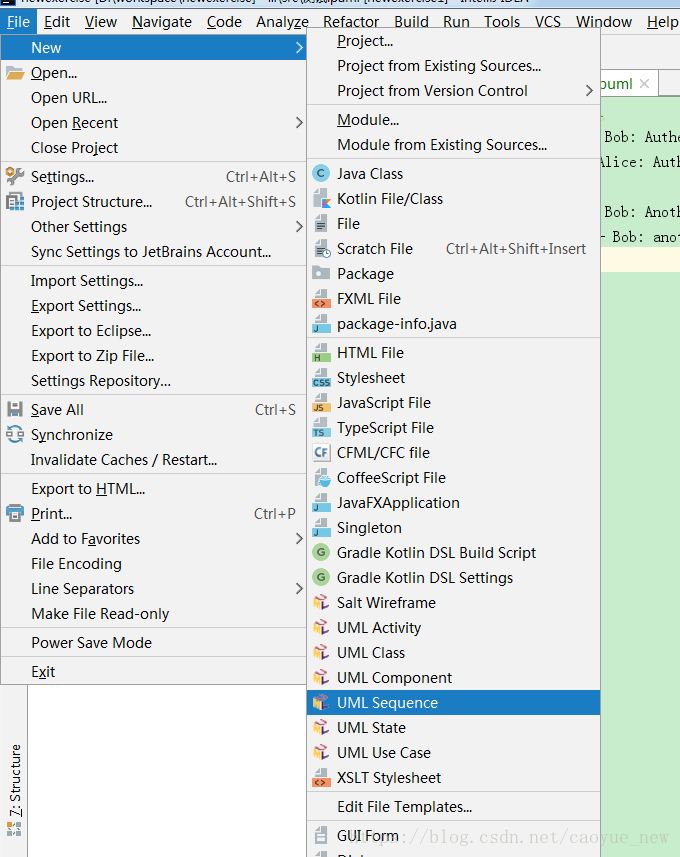Open the Structure tool window tab
This screenshot has width=680, height=857.
[15, 790]
